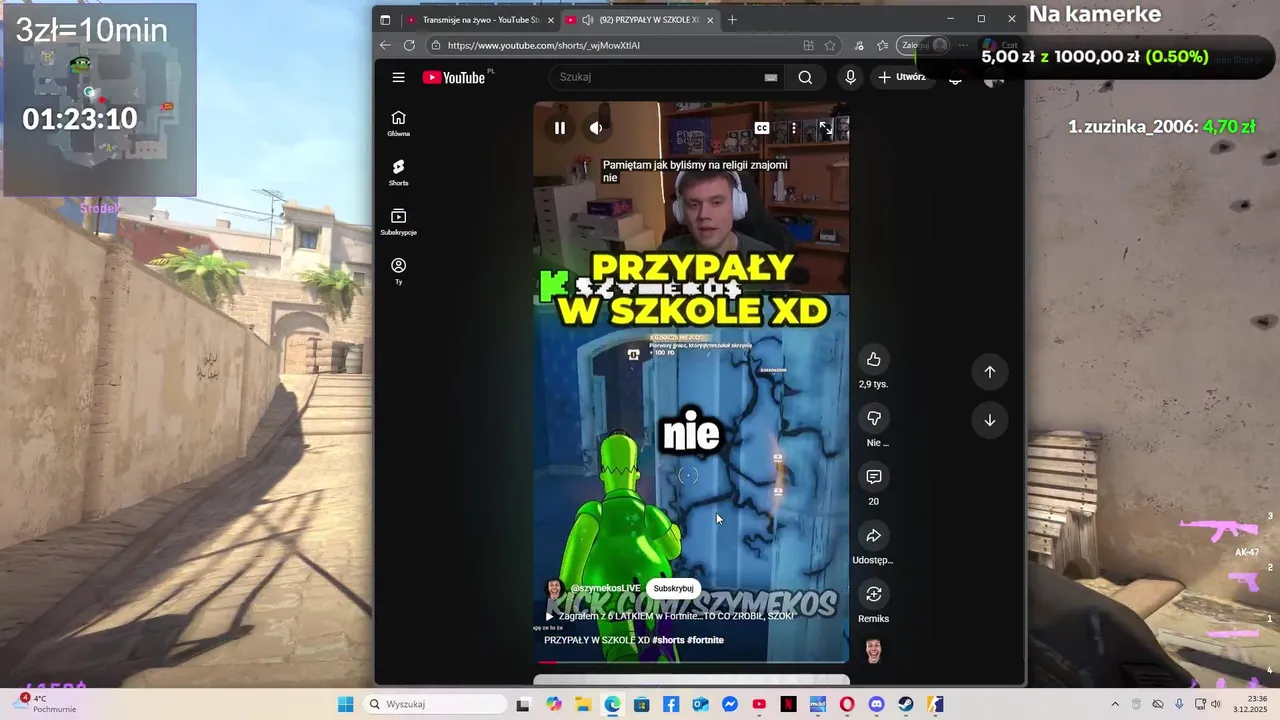Open the Windows Start menu
This screenshot has height=720, width=1280.
pos(345,704)
